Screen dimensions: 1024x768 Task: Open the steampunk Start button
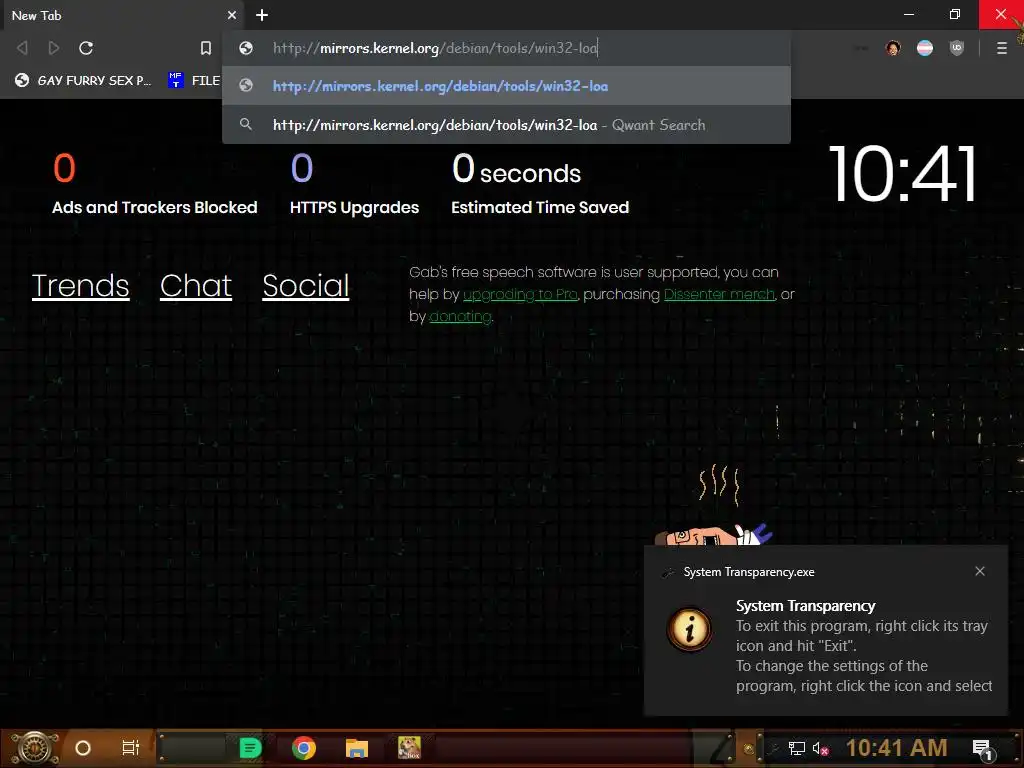35,748
